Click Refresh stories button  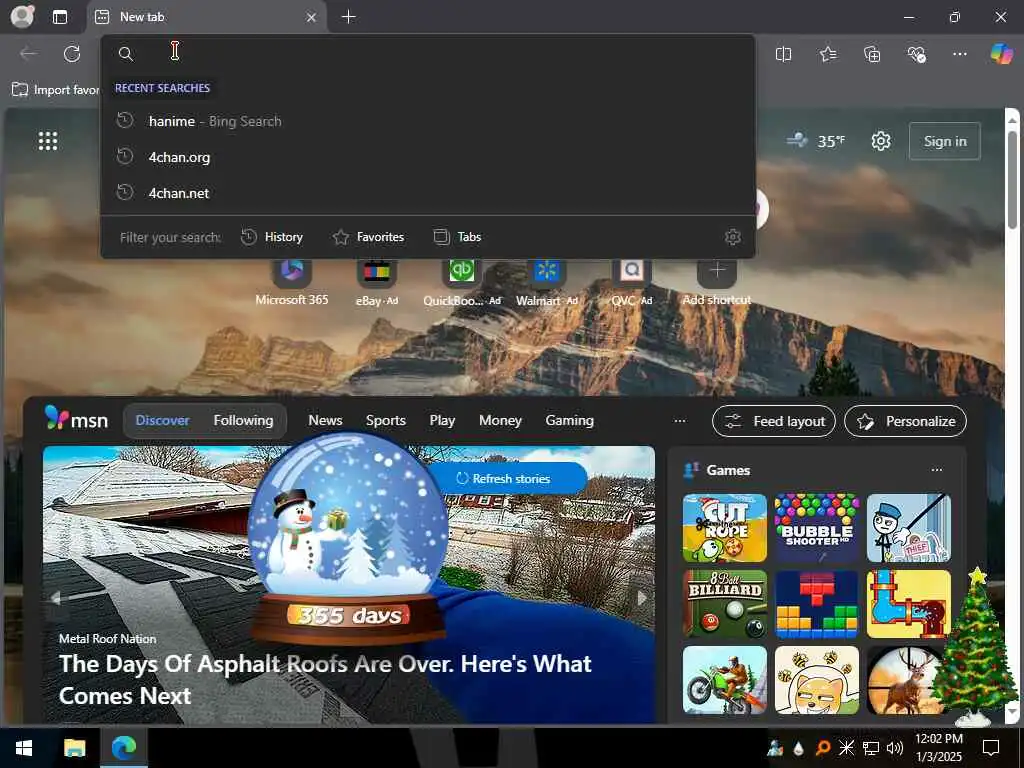pyautogui.click(x=503, y=479)
